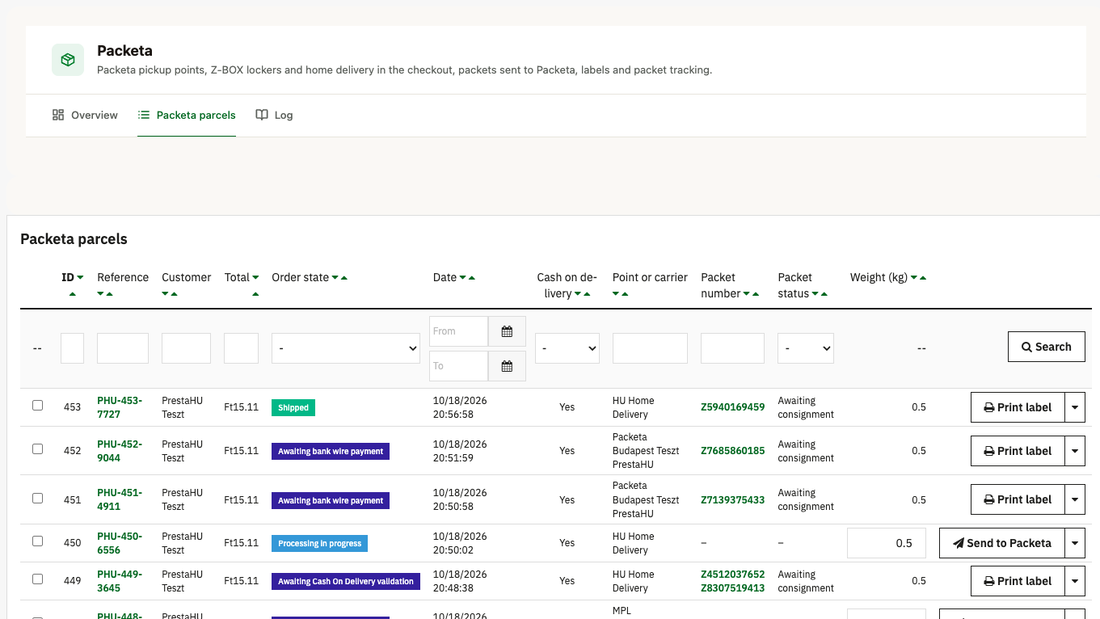
Task: Sort Total column ascending arrow
Action: 255,294
